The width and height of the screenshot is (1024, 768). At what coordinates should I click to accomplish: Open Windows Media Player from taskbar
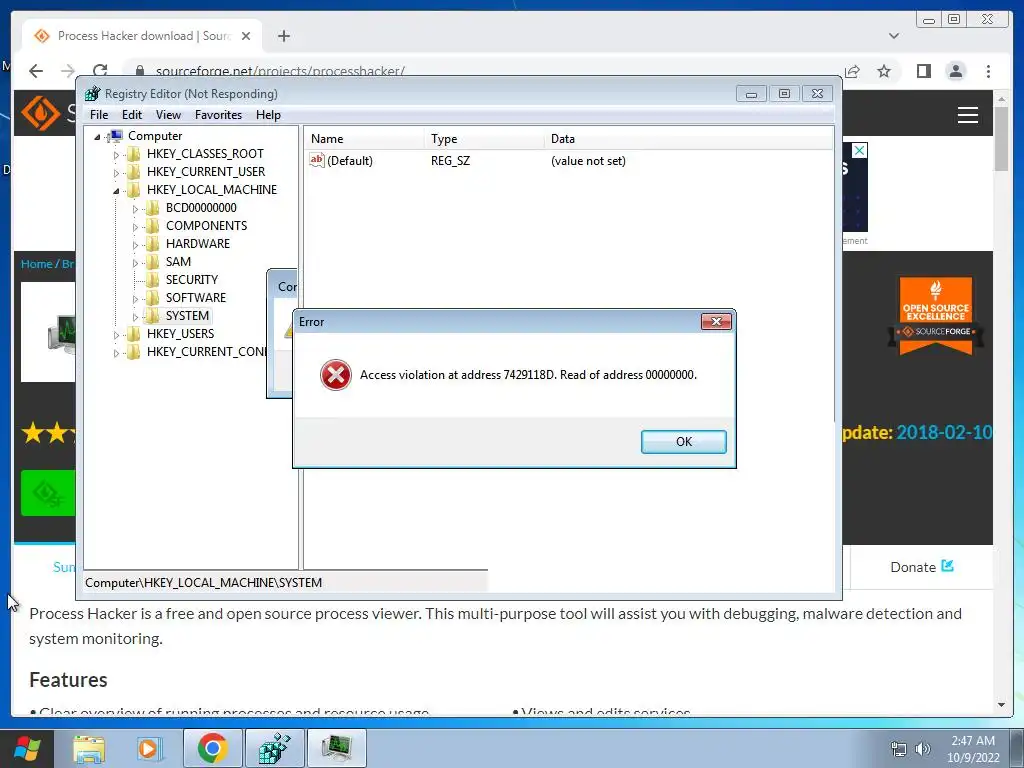(148, 749)
